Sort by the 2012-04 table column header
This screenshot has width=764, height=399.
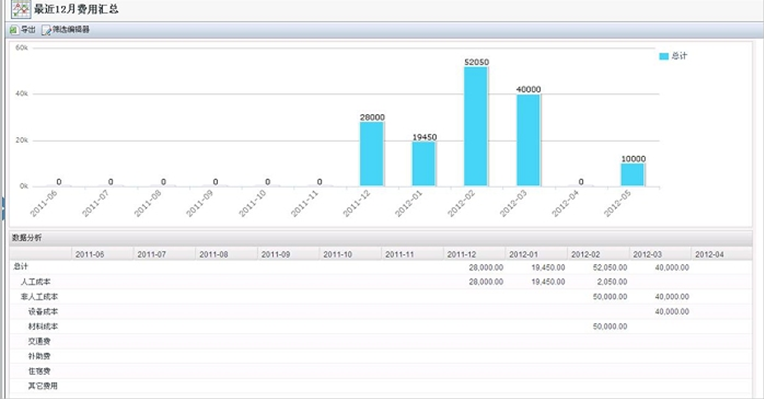click(x=722, y=254)
